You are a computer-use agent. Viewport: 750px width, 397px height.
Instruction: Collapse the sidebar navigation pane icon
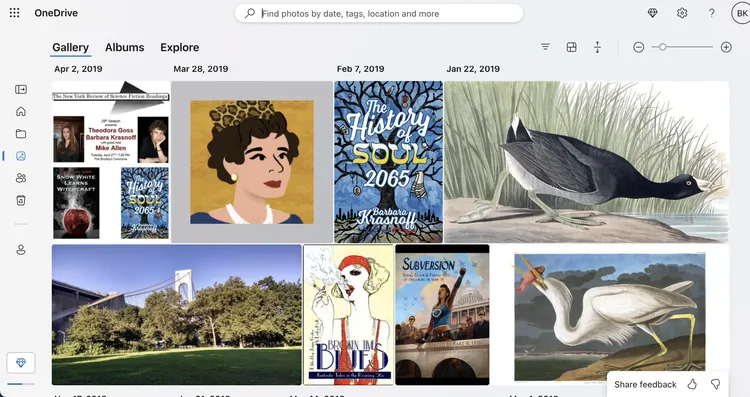21,89
